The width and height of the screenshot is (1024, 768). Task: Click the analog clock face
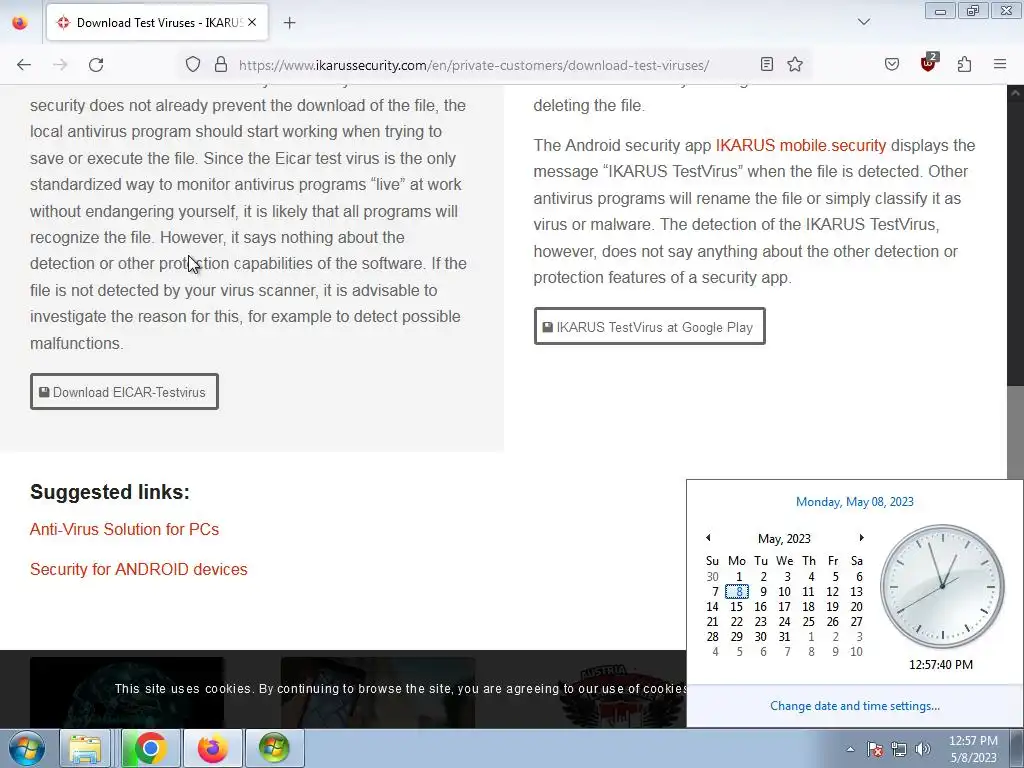coord(942,586)
